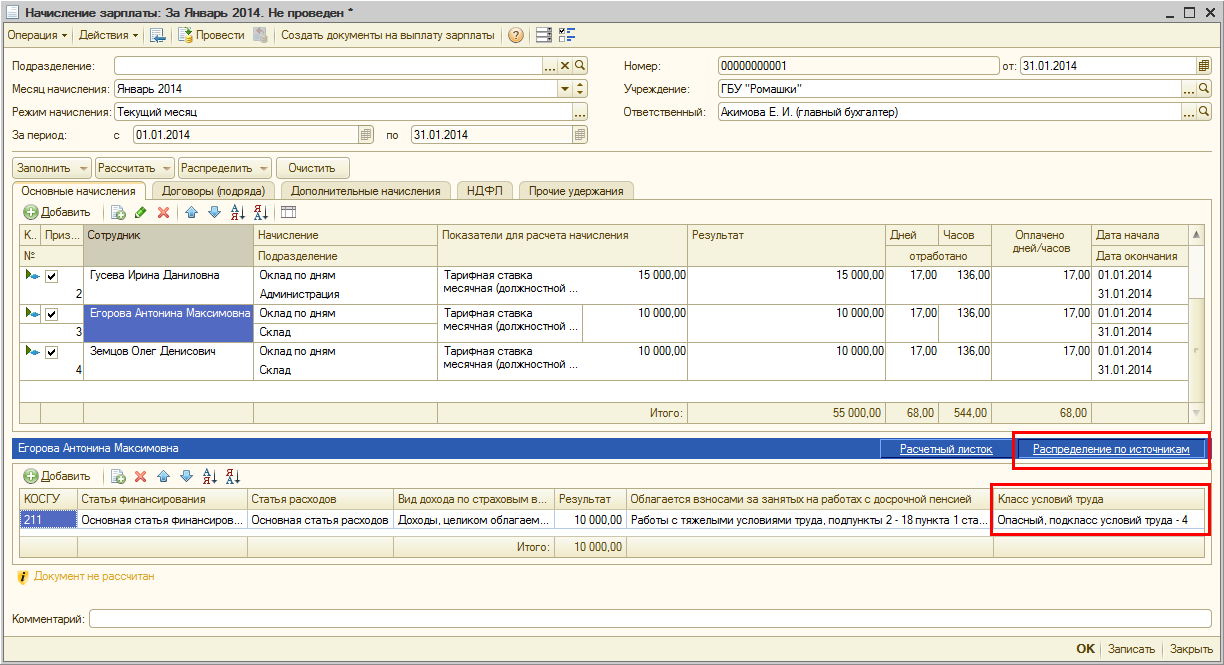Toggle the checkbox for Земцов Олег Денисович
This screenshot has width=1224, height=665.
click(51, 352)
